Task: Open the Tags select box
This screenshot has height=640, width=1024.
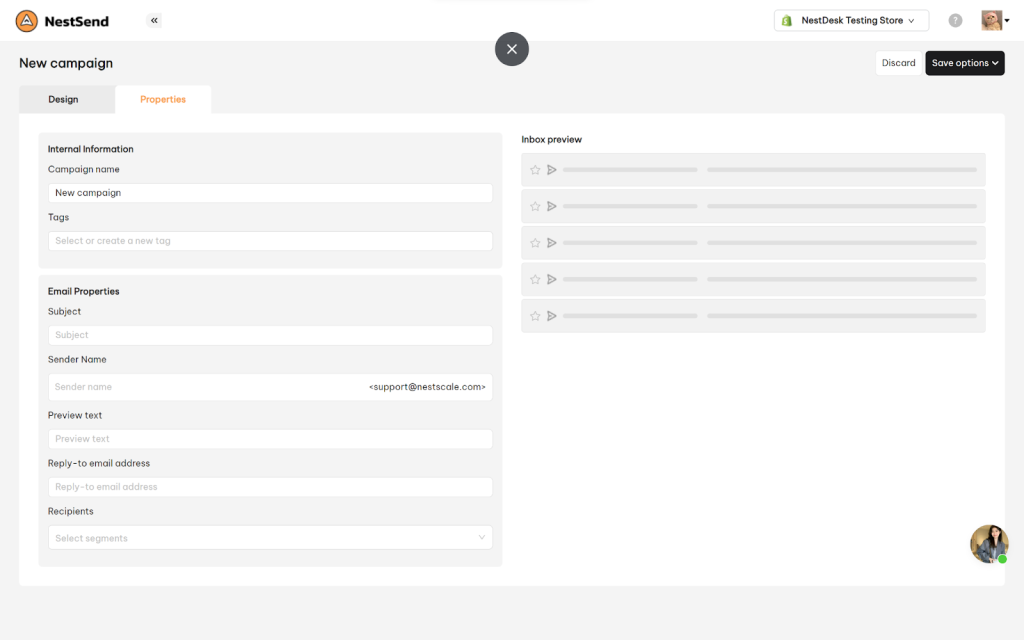Action: coord(270,241)
